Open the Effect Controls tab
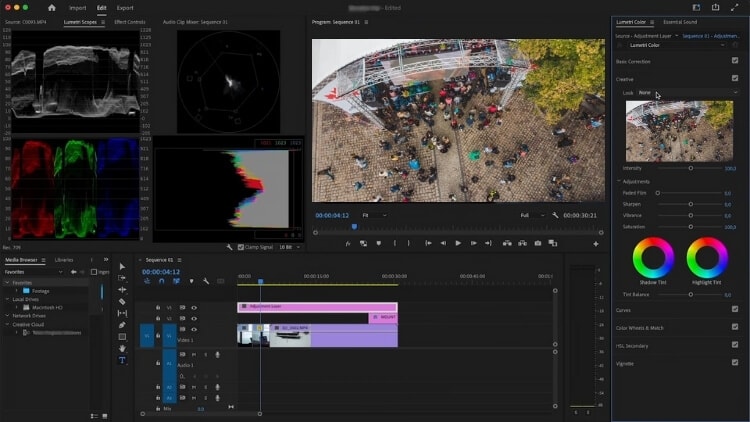This screenshot has height=422, width=750. click(130, 22)
